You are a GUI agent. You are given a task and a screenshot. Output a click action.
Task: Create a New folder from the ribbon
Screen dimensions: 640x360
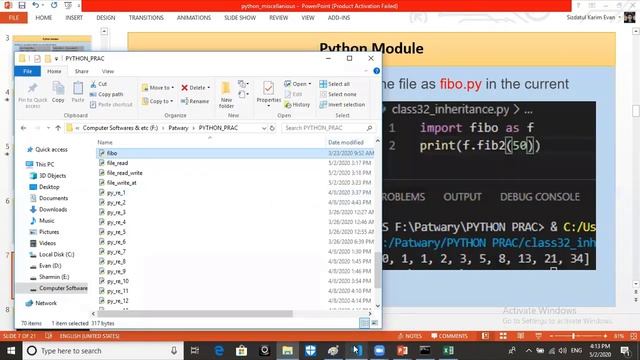(x=226, y=94)
